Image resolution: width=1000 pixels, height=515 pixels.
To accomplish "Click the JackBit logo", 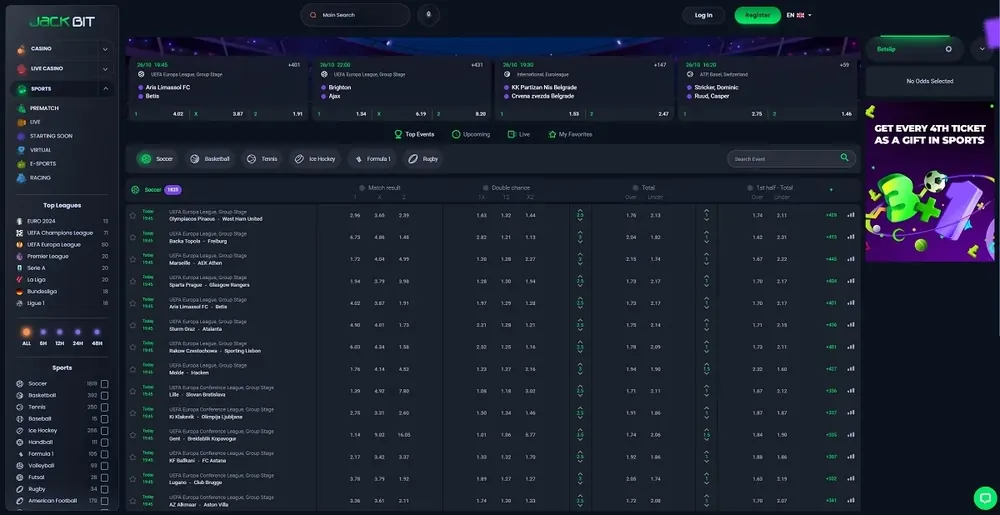I will point(62,22).
